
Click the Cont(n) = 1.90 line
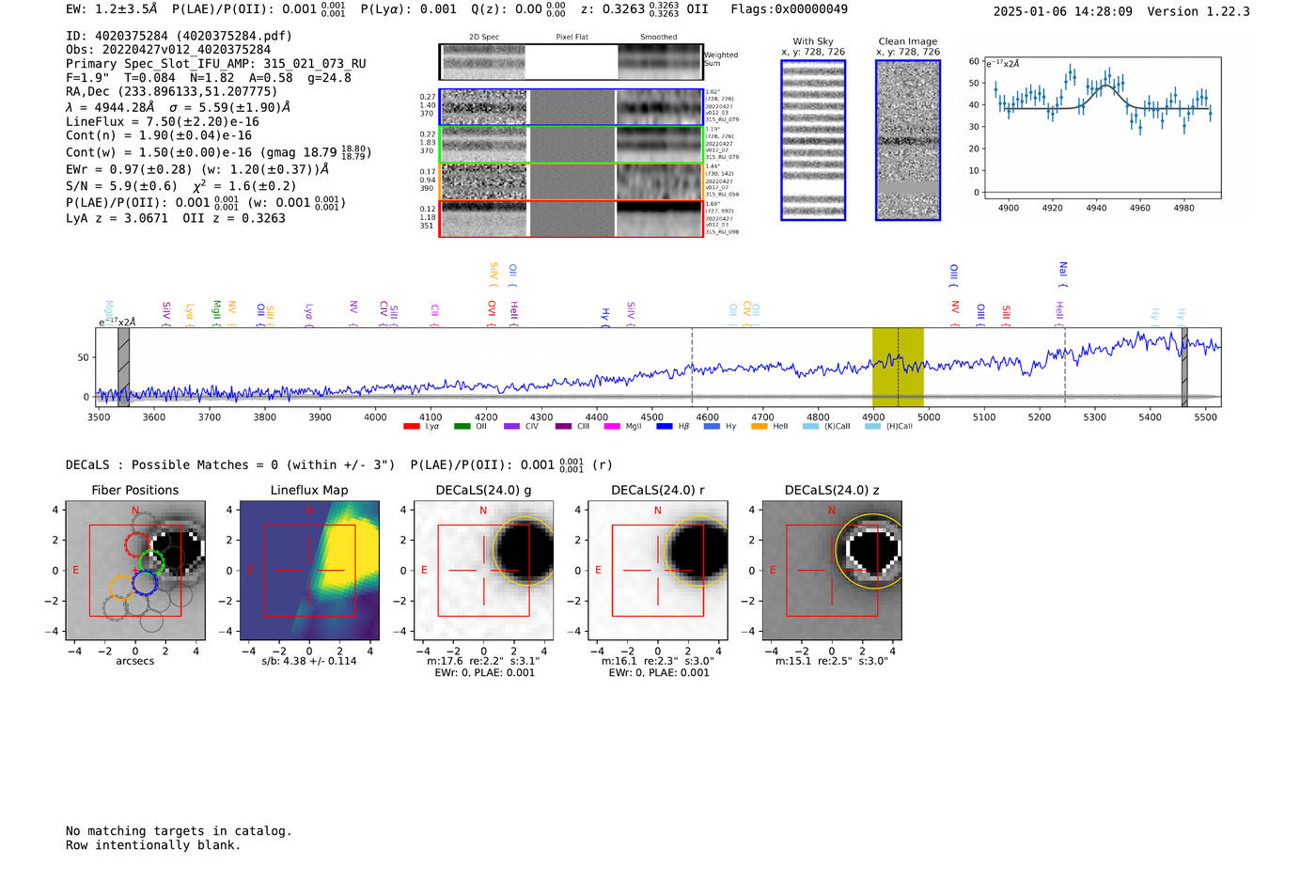(x=159, y=135)
